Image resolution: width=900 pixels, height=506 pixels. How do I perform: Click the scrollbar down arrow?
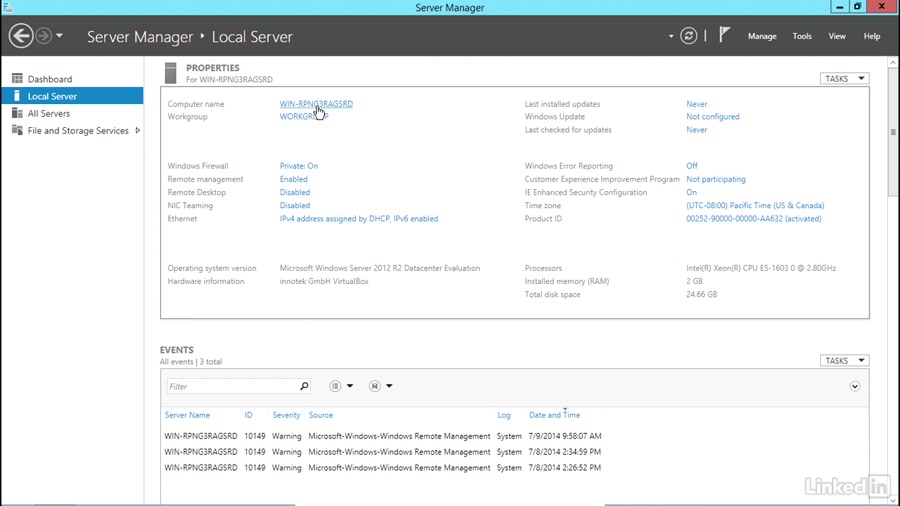point(893,500)
